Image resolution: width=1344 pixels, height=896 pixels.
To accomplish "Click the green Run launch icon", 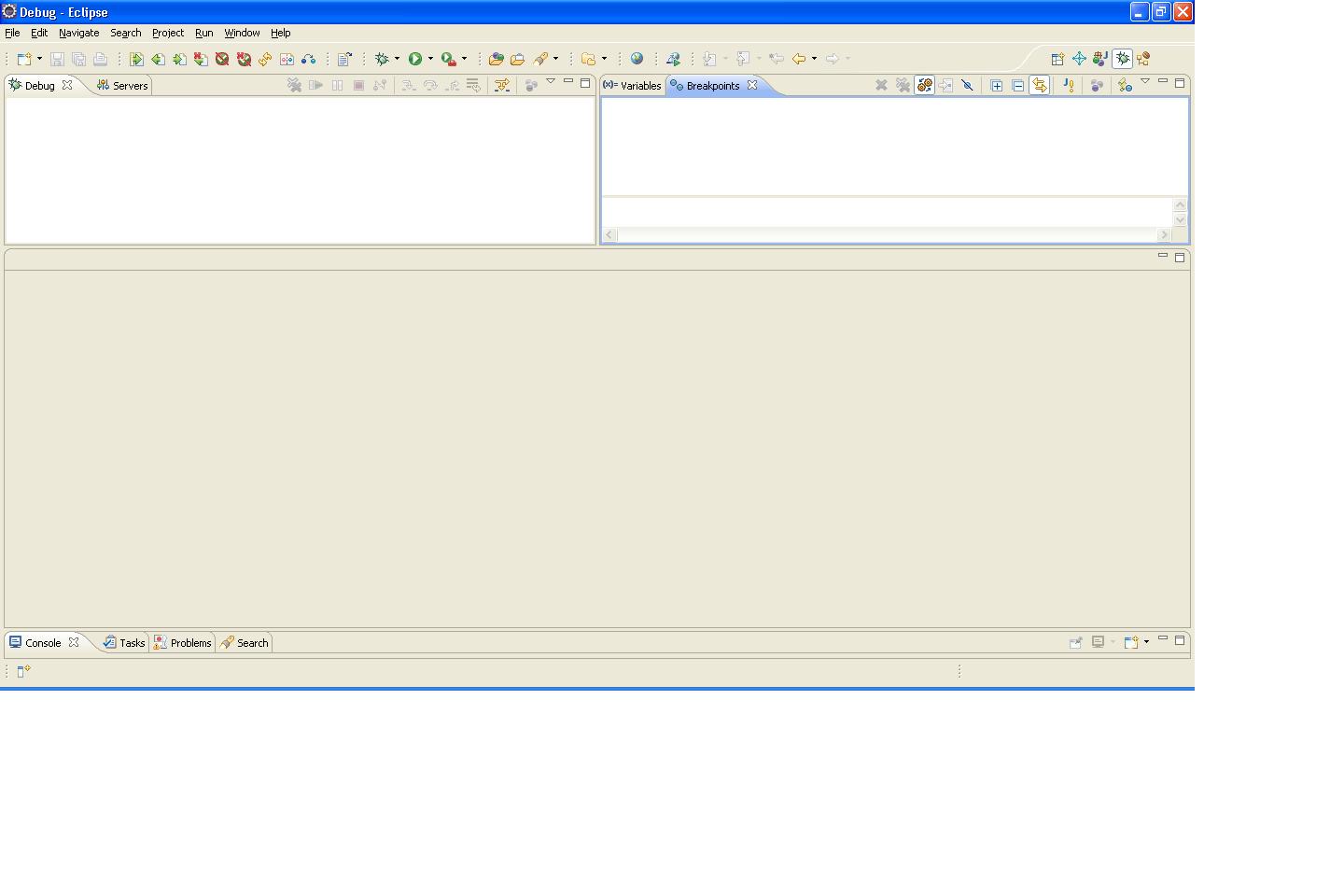I will (415, 59).
